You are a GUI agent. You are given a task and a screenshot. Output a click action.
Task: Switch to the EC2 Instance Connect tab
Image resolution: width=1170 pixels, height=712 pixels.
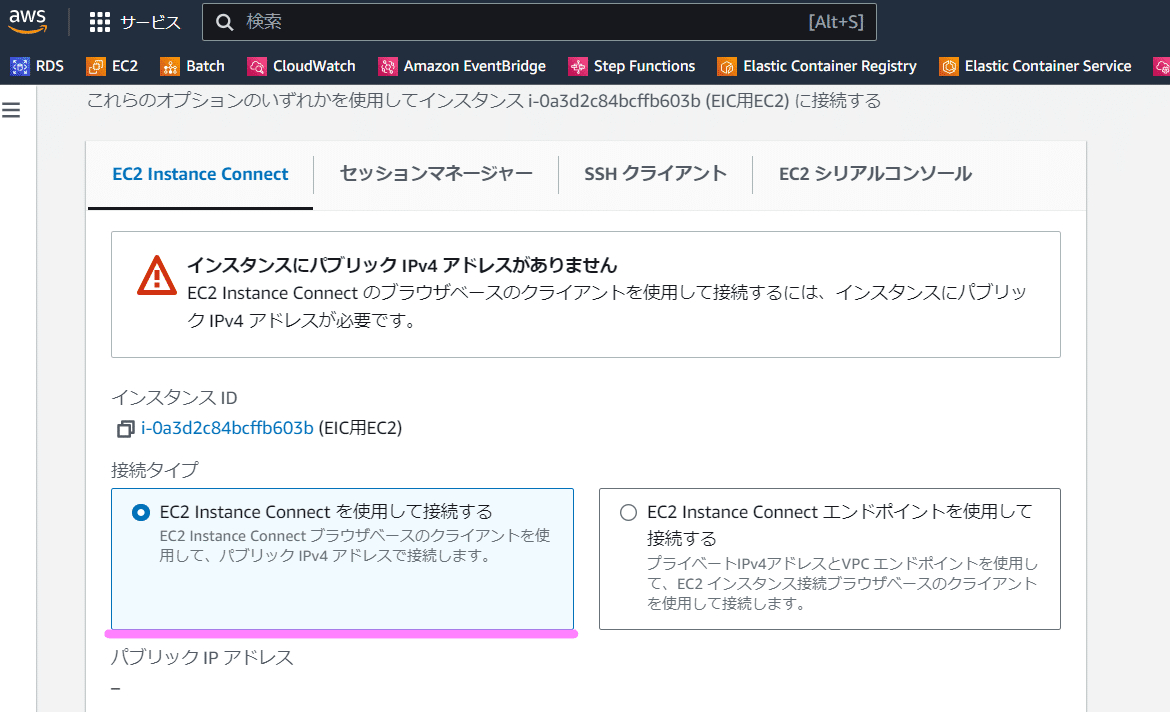coord(200,174)
